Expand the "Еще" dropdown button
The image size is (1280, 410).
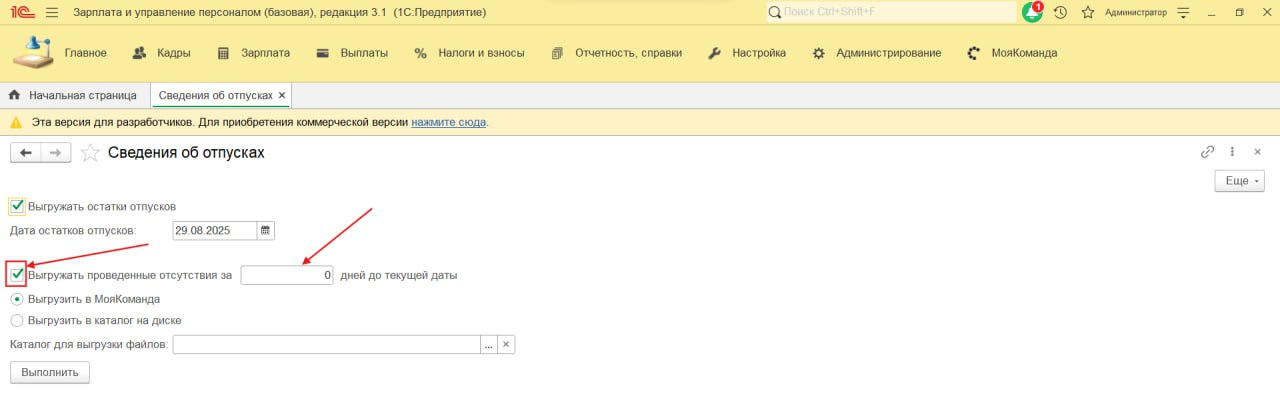coord(1239,181)
